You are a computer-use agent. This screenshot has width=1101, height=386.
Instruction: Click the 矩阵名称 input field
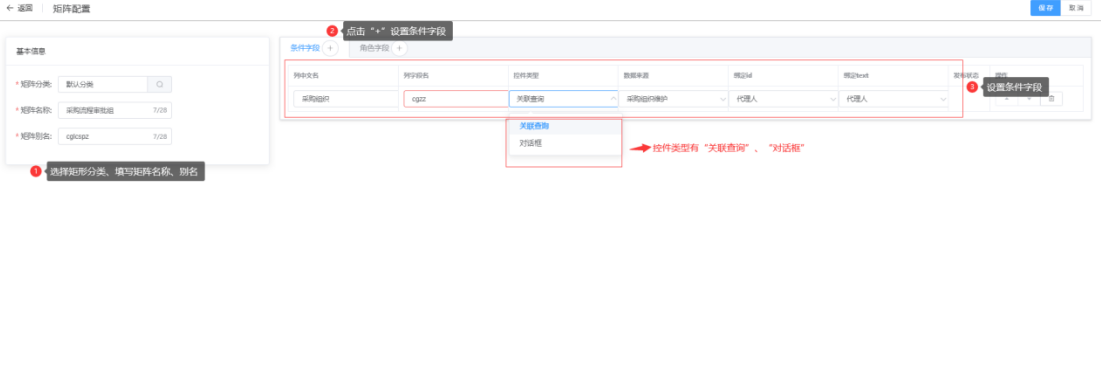[115, 110]
